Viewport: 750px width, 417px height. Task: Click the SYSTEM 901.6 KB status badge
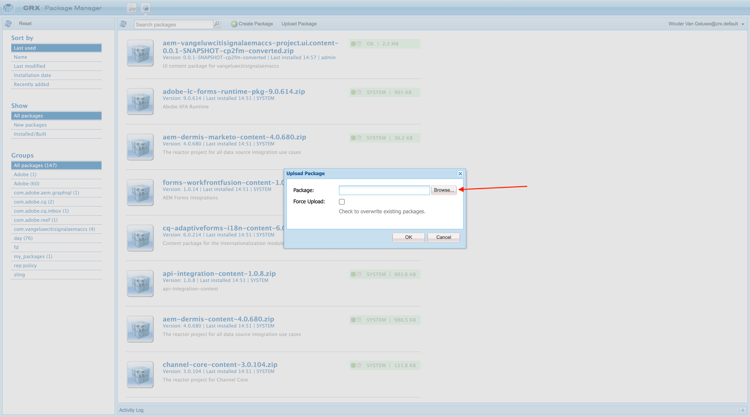click(x=385, y=274)
